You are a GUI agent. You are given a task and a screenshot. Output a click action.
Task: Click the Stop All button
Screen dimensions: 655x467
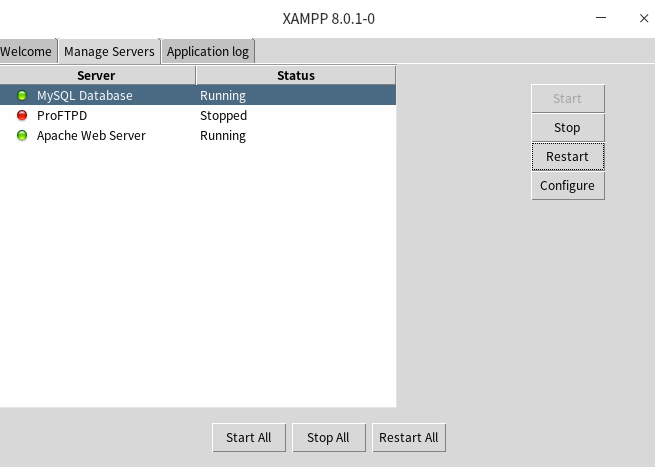tap(329, 438)
